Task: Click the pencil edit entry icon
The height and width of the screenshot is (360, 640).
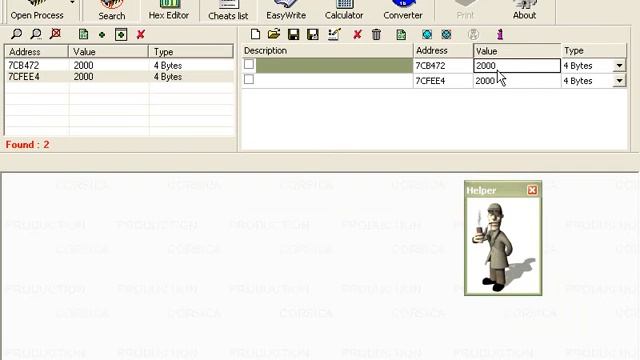Action: click(334, 34)
